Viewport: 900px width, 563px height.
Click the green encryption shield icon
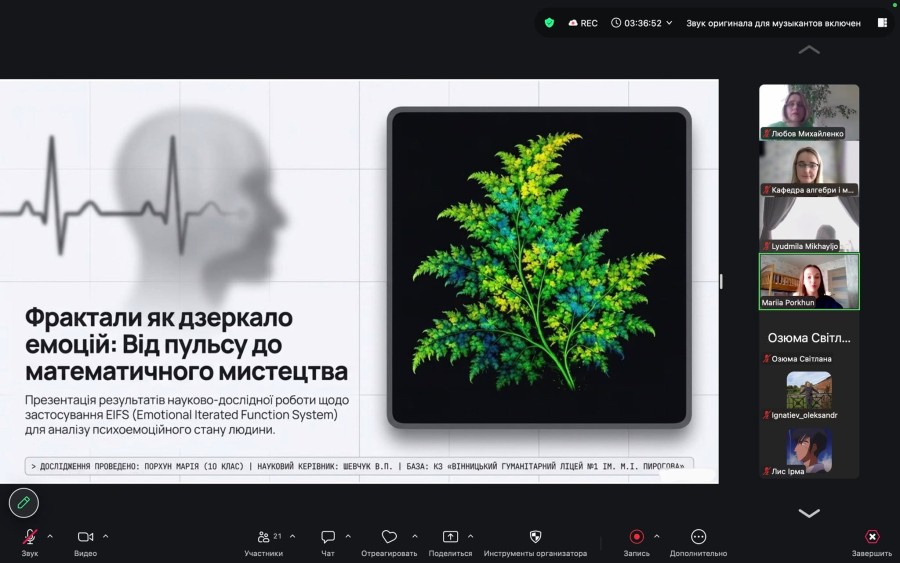(x=549, y=23)
